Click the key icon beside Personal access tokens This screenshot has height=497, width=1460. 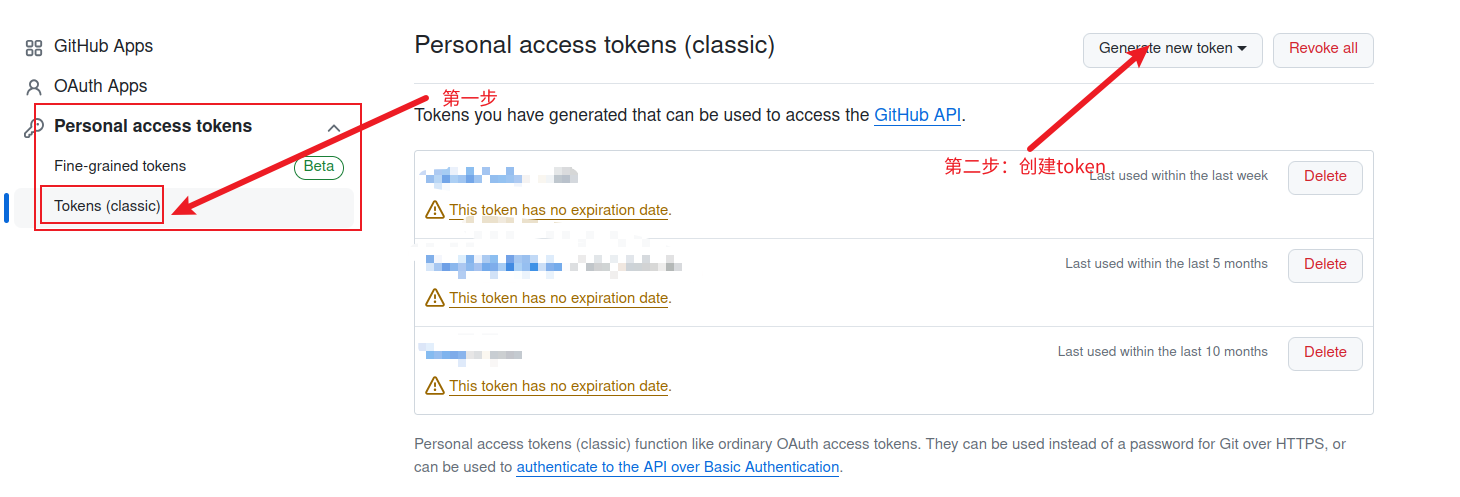click(34, 127)
